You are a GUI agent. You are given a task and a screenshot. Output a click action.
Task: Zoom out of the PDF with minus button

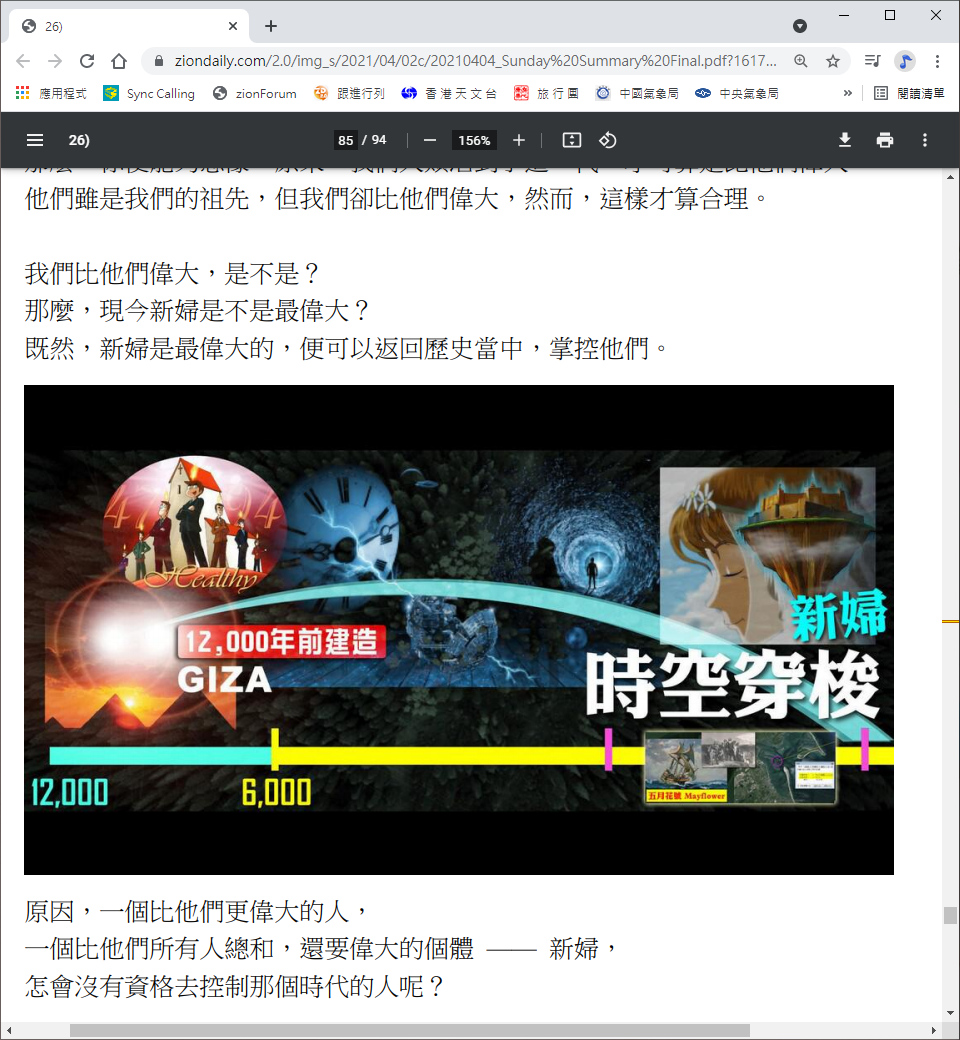pos(430,140)
